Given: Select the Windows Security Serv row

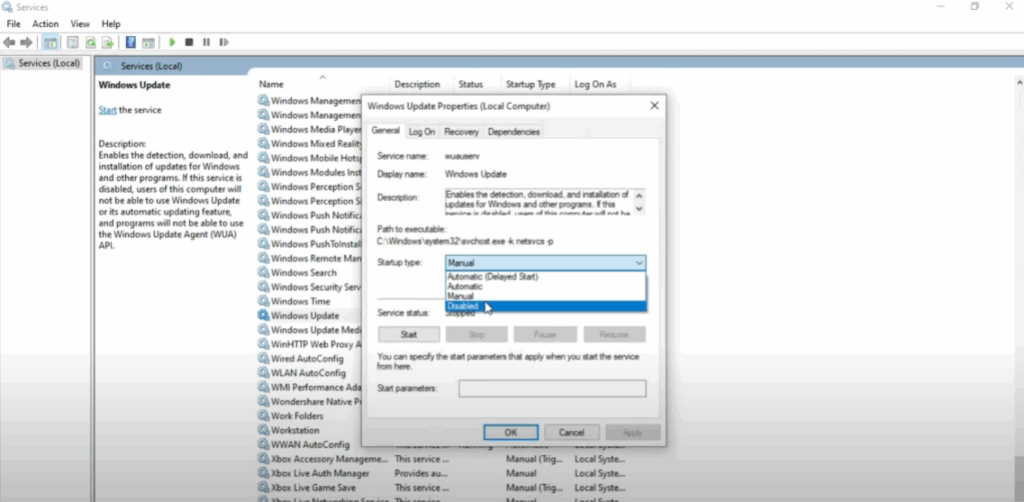Looking at the screenshot, I should [310, 287].
